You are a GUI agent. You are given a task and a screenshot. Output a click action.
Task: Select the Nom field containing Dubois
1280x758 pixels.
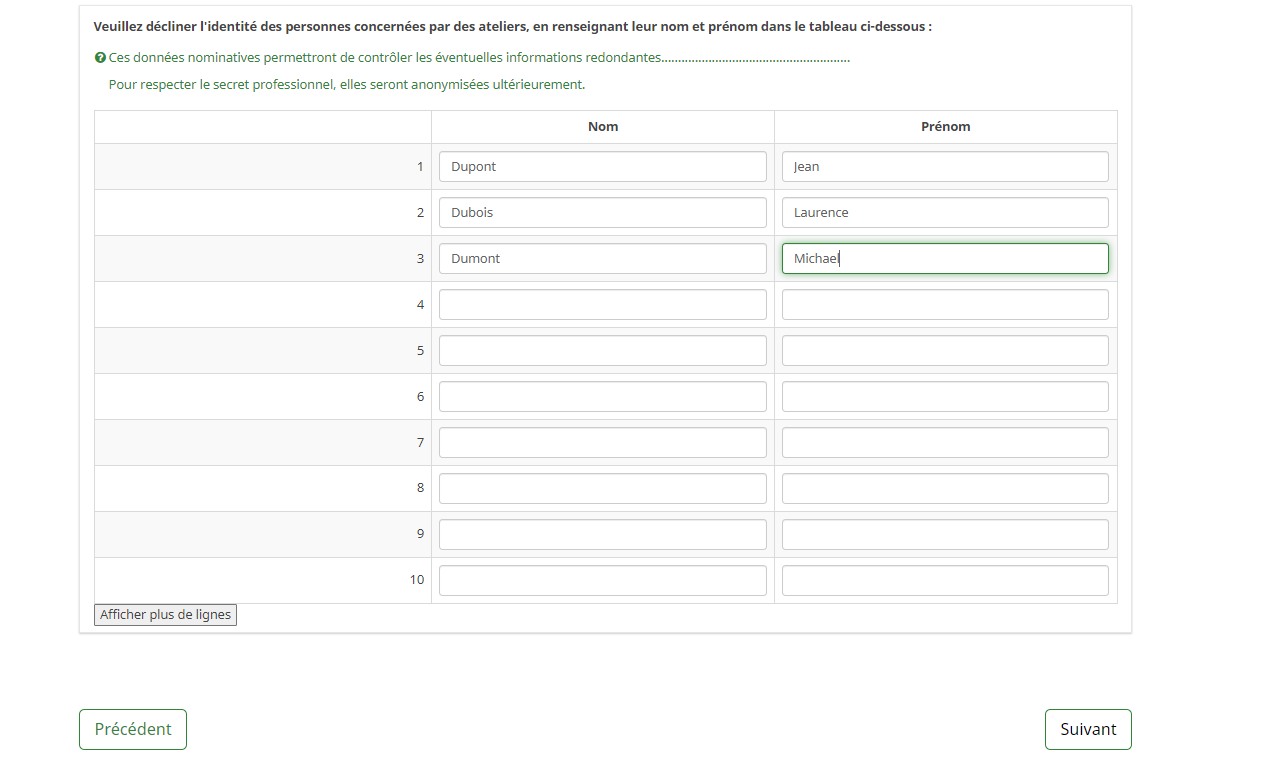[x=602, y=213]
